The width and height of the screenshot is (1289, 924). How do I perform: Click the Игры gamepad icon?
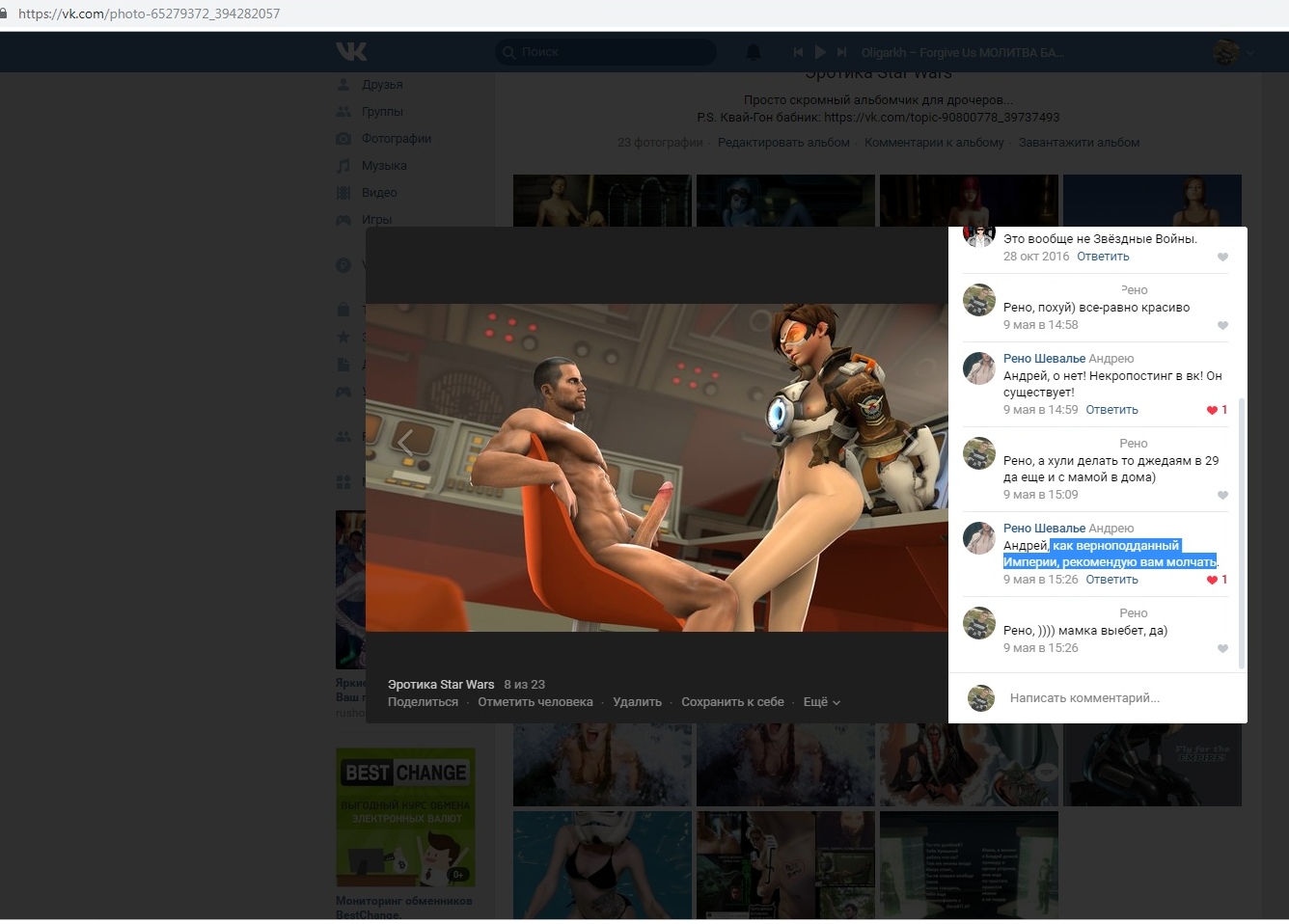coord(343,220)
